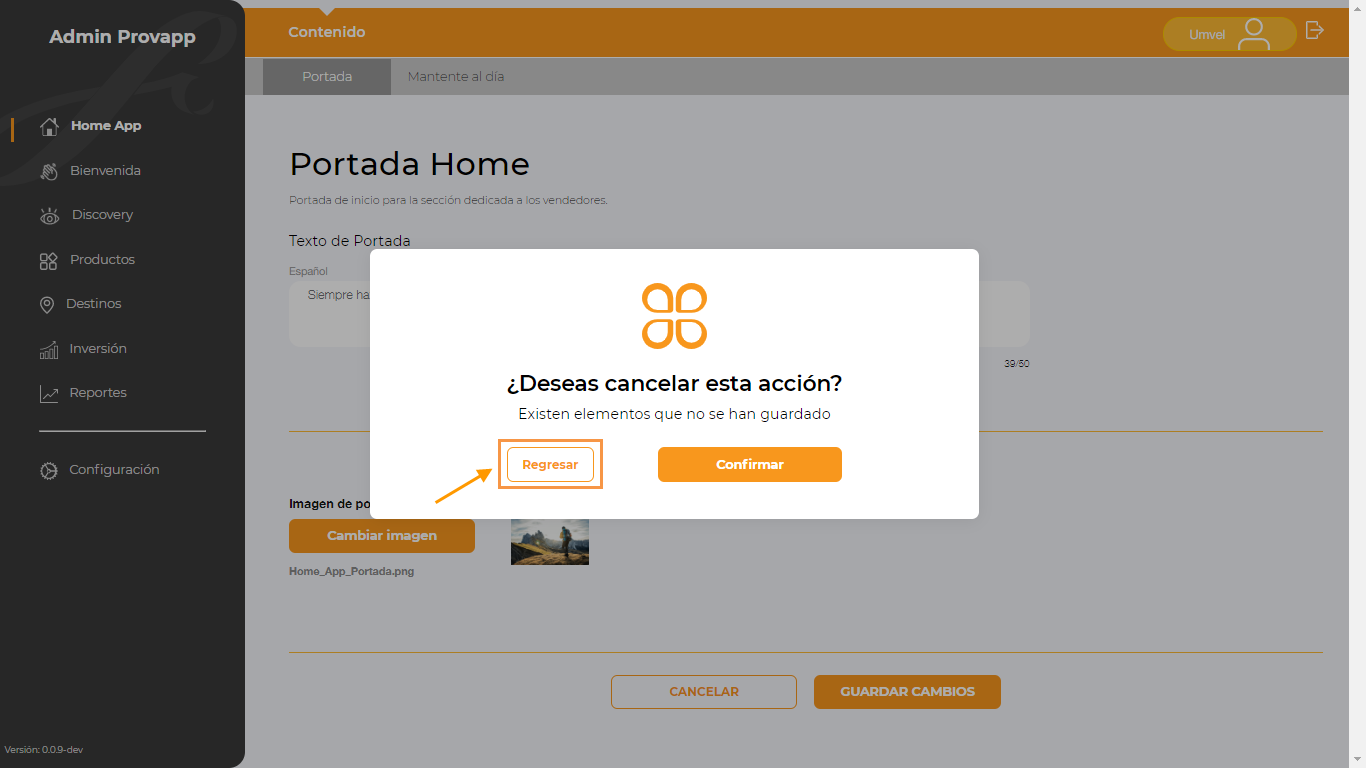Switch to Mantente al día tab
This screenshot has width=1366, height=768.
point(456,76)
